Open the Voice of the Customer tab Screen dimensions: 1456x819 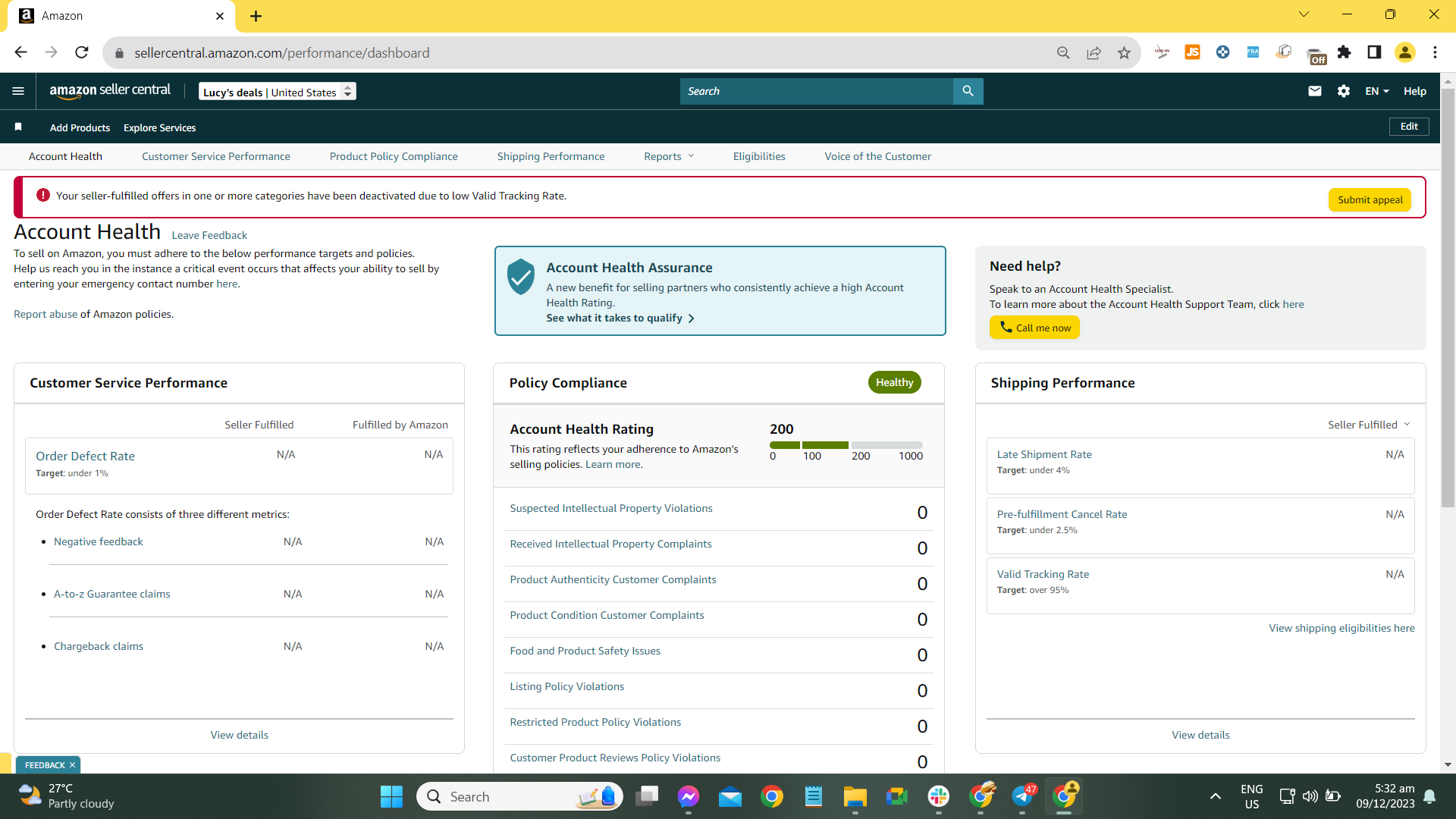[x=878, y=156]
